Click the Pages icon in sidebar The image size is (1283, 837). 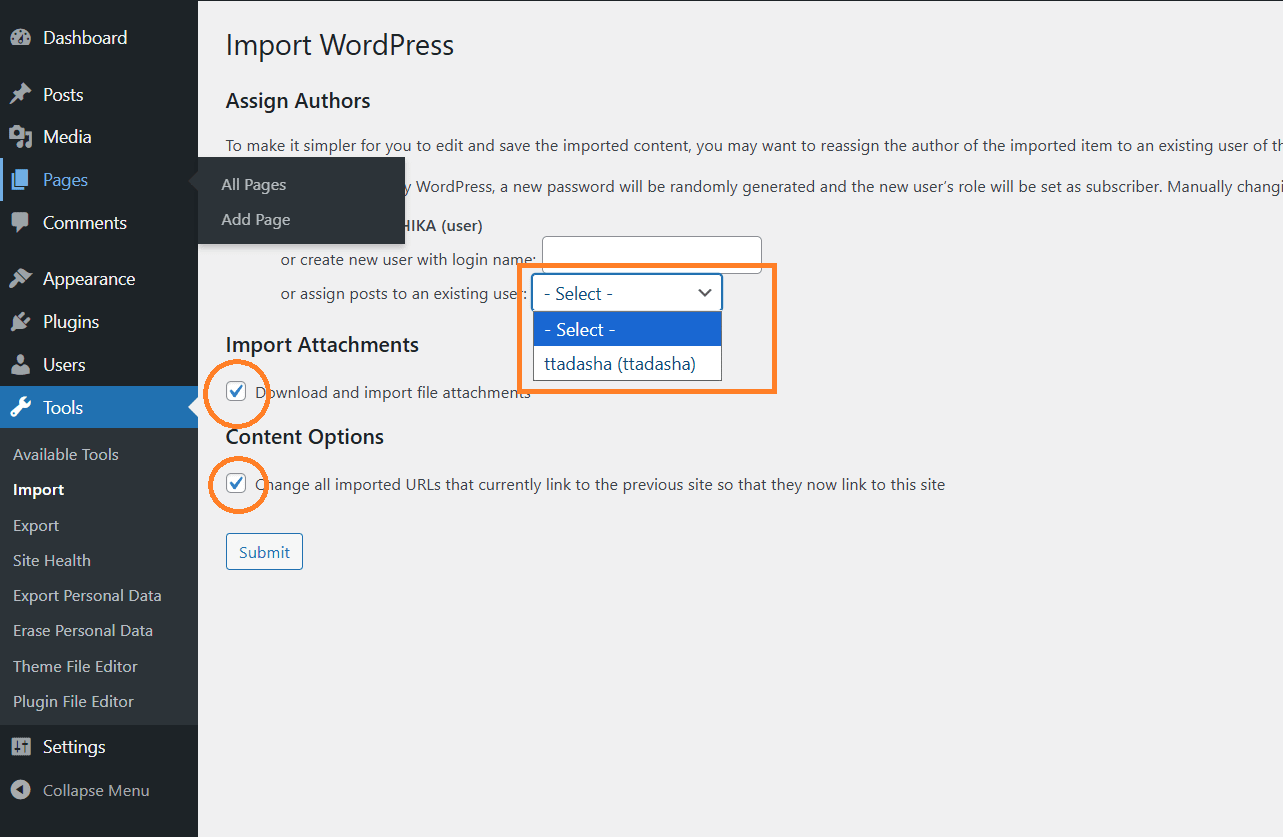point(21,180)
